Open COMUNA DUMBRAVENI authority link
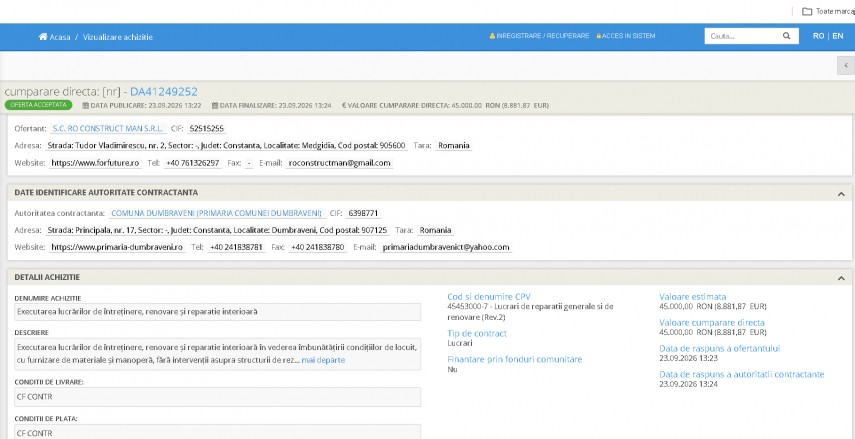The width and height of the screenshot is (855, 439). click(216, 213)
